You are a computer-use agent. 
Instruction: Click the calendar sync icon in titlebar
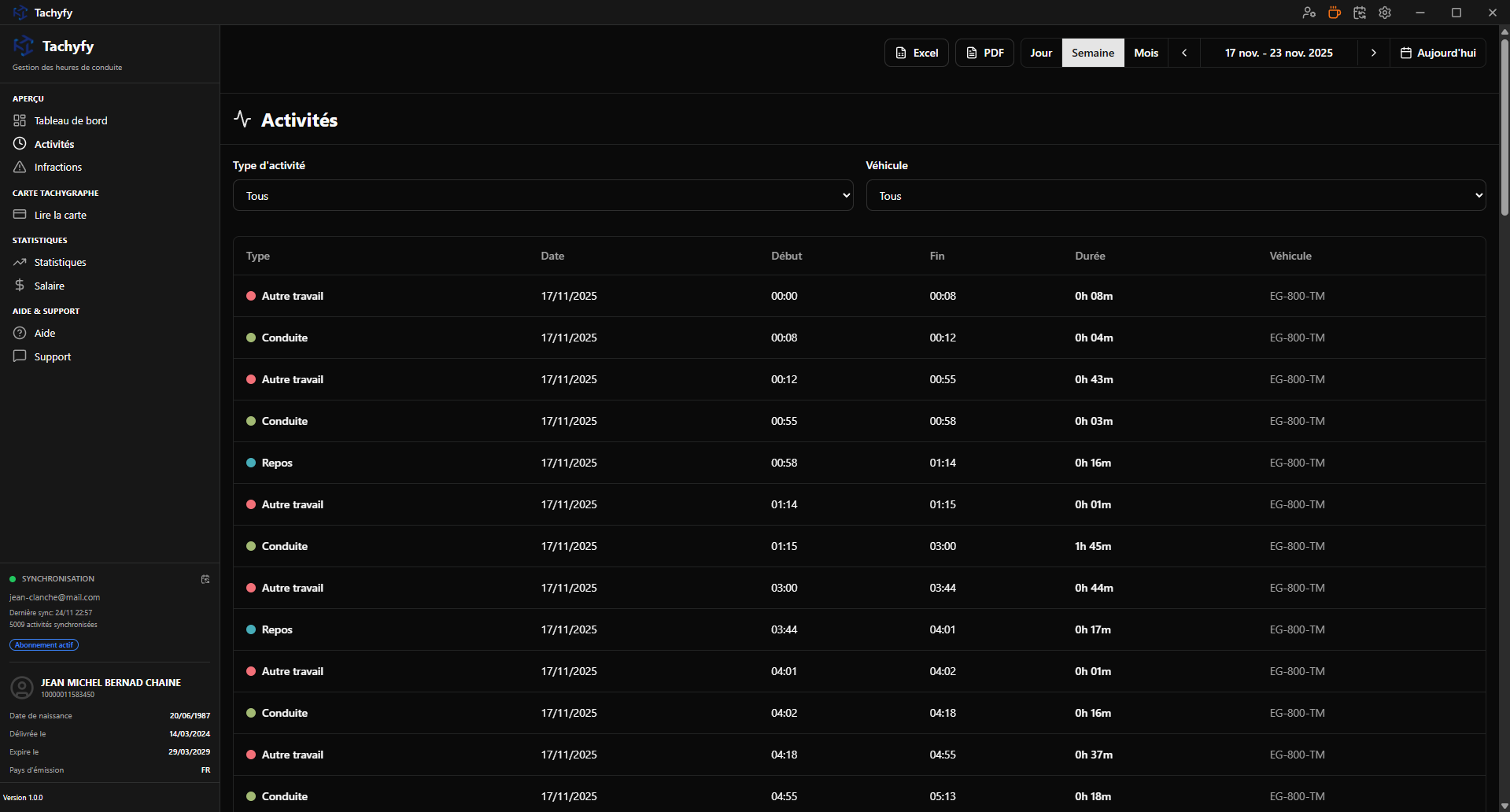1359,13
